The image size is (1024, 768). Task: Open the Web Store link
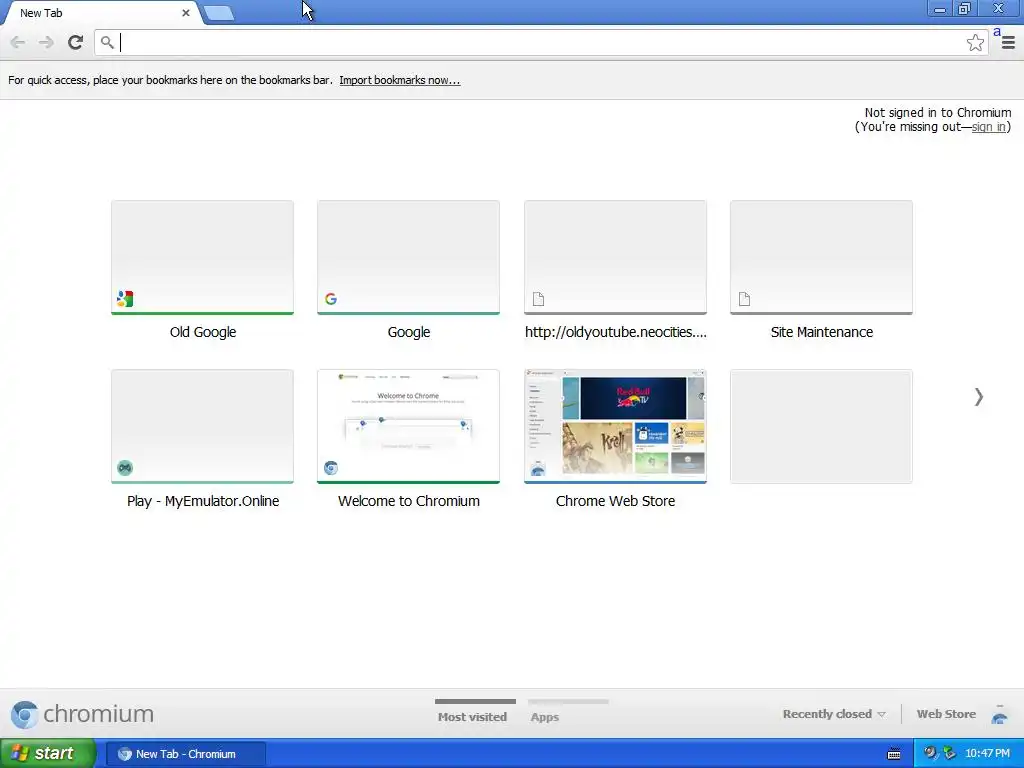946,714
